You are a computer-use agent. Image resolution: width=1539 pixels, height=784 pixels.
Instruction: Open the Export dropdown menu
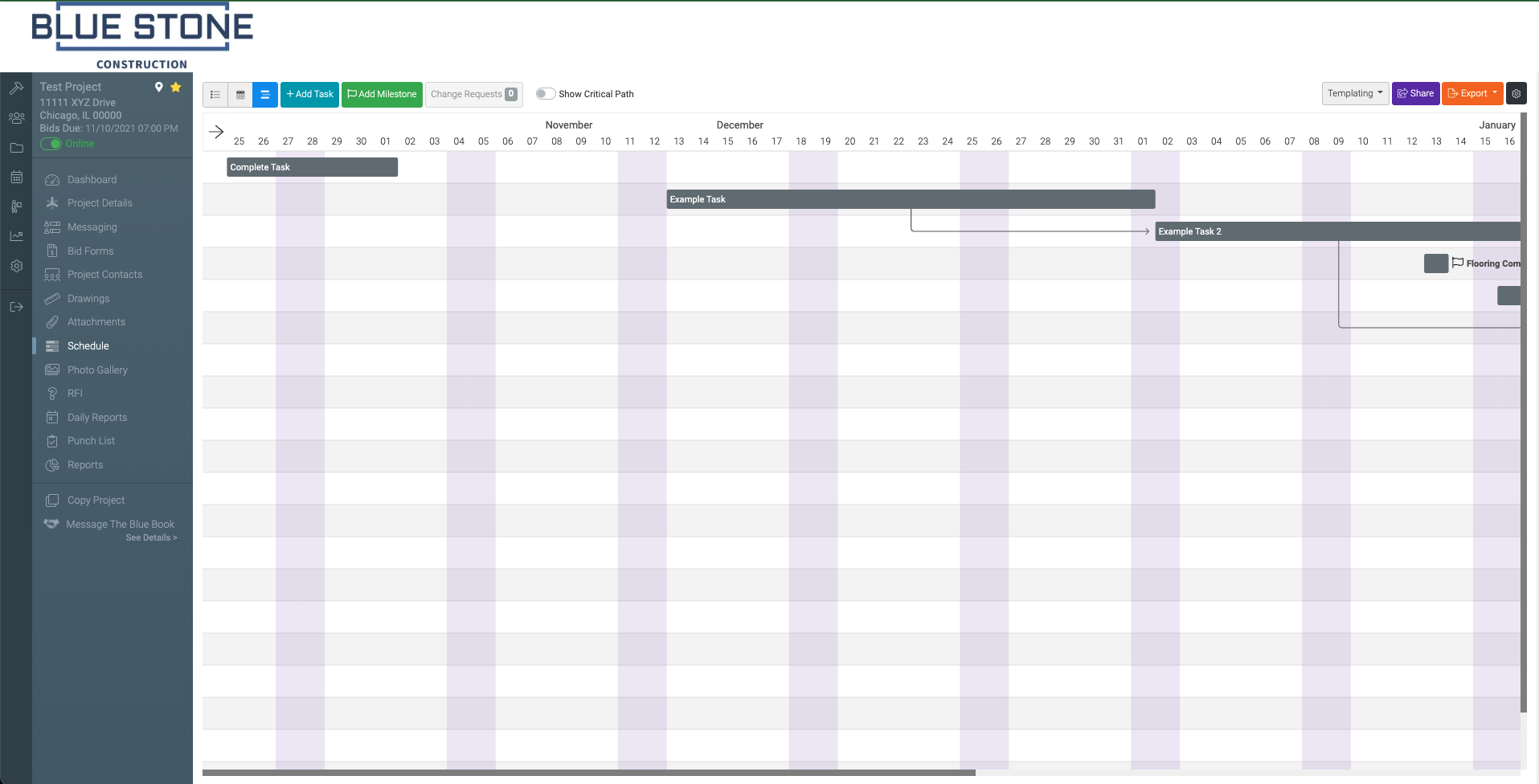[1471, 93]
